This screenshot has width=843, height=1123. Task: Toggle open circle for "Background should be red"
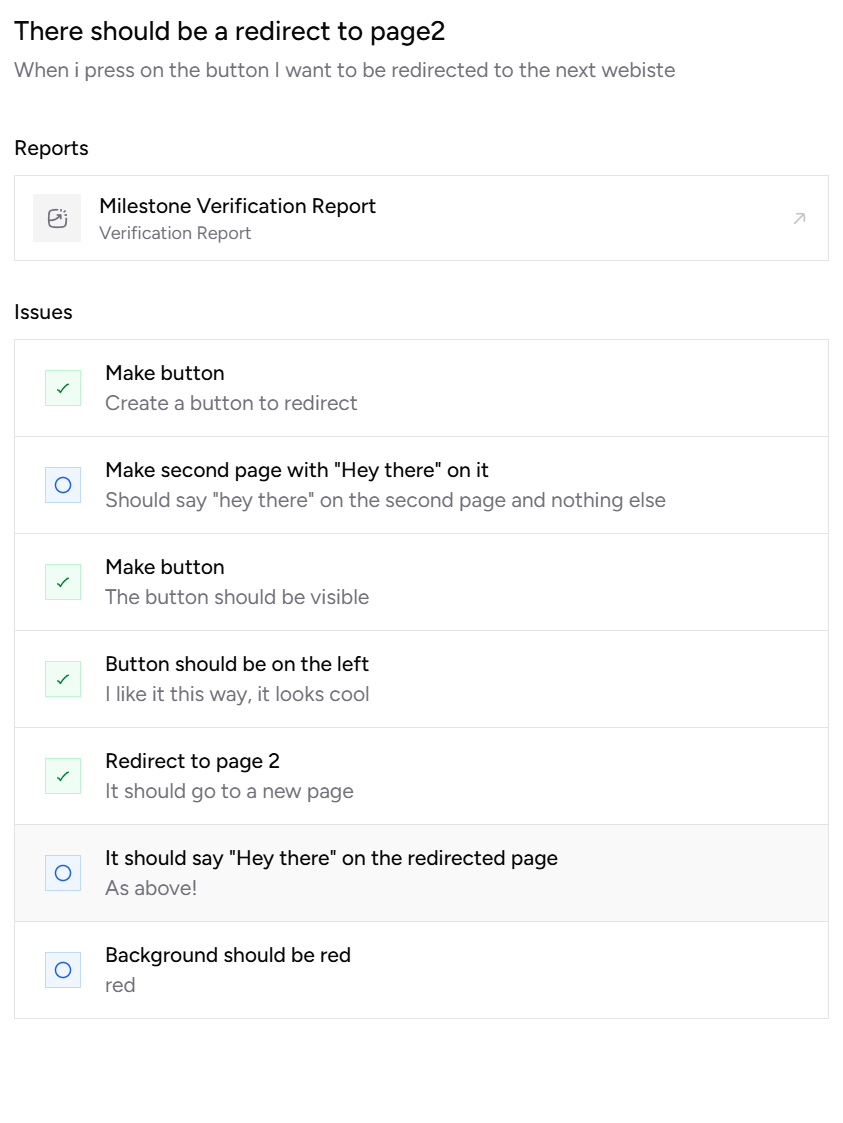63,970
